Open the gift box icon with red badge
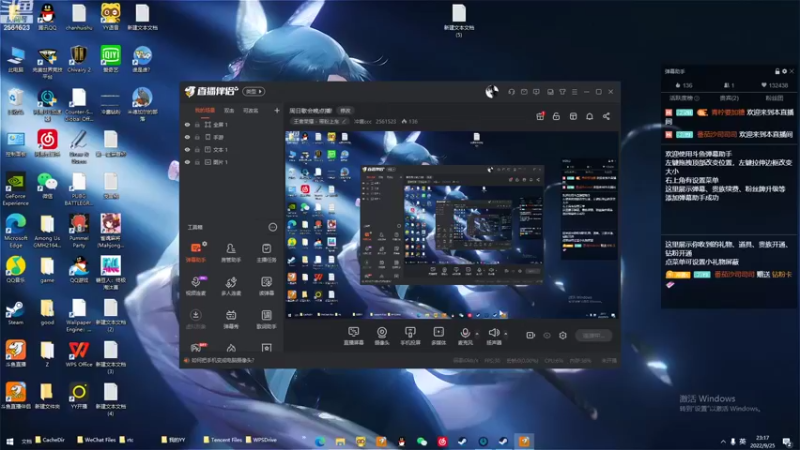This screenshot has width=800, height=450. click(540, 116)
